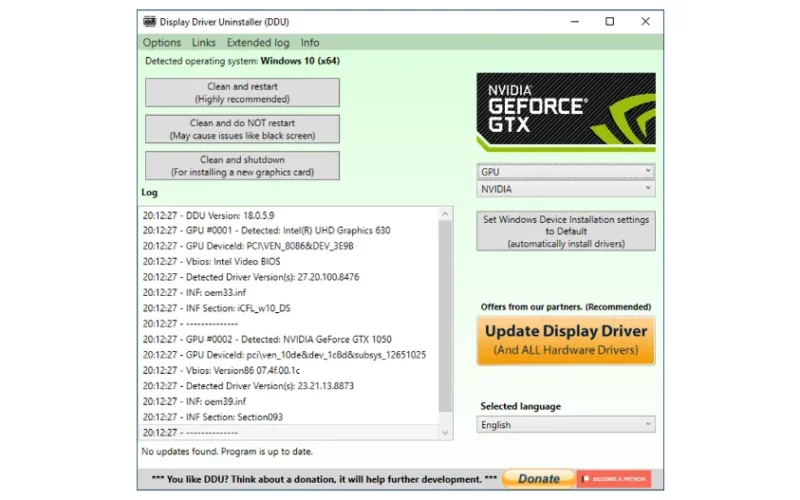Click the Donate button
This screenshot has height=500, width=800.
539,479
